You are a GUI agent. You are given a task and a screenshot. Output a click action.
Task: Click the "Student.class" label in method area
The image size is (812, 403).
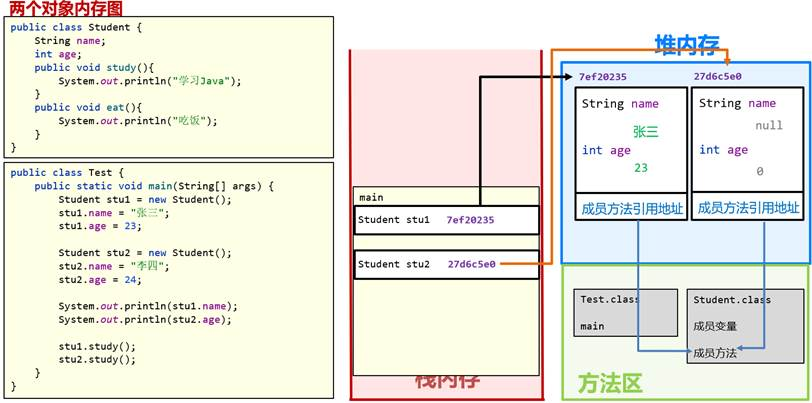click(732, 299)
